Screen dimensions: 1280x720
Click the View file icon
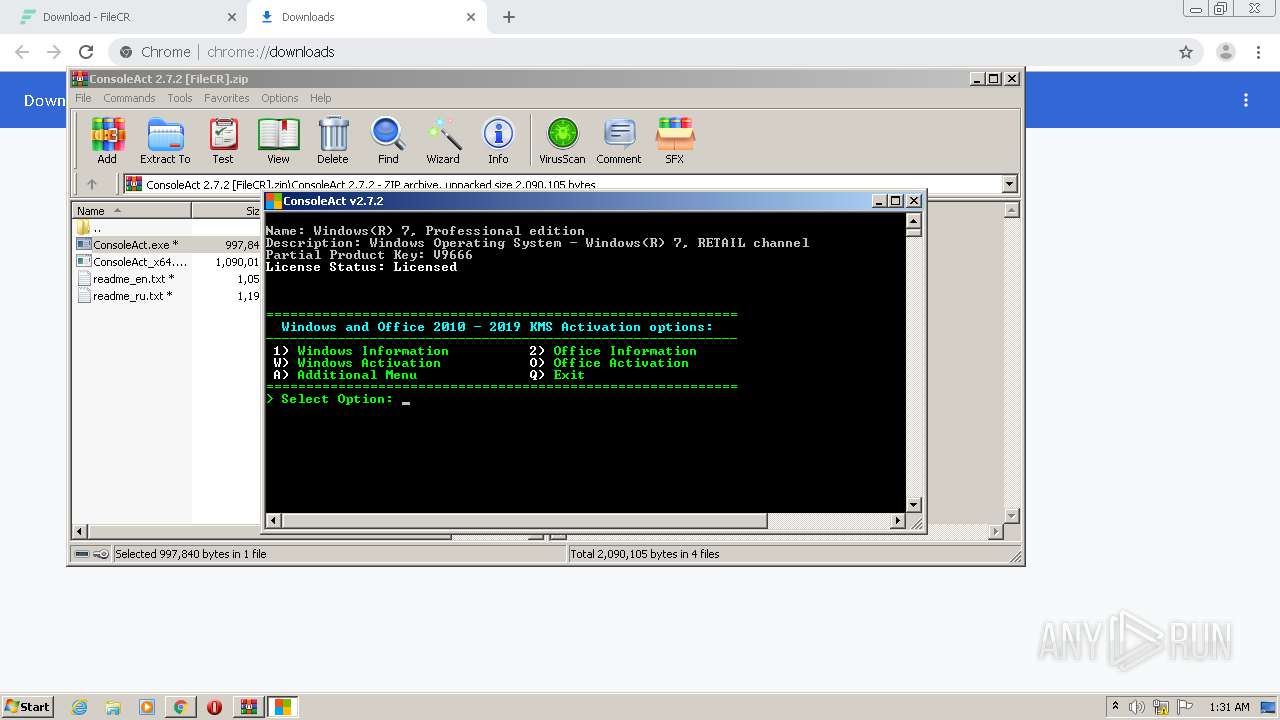[278, 140]
